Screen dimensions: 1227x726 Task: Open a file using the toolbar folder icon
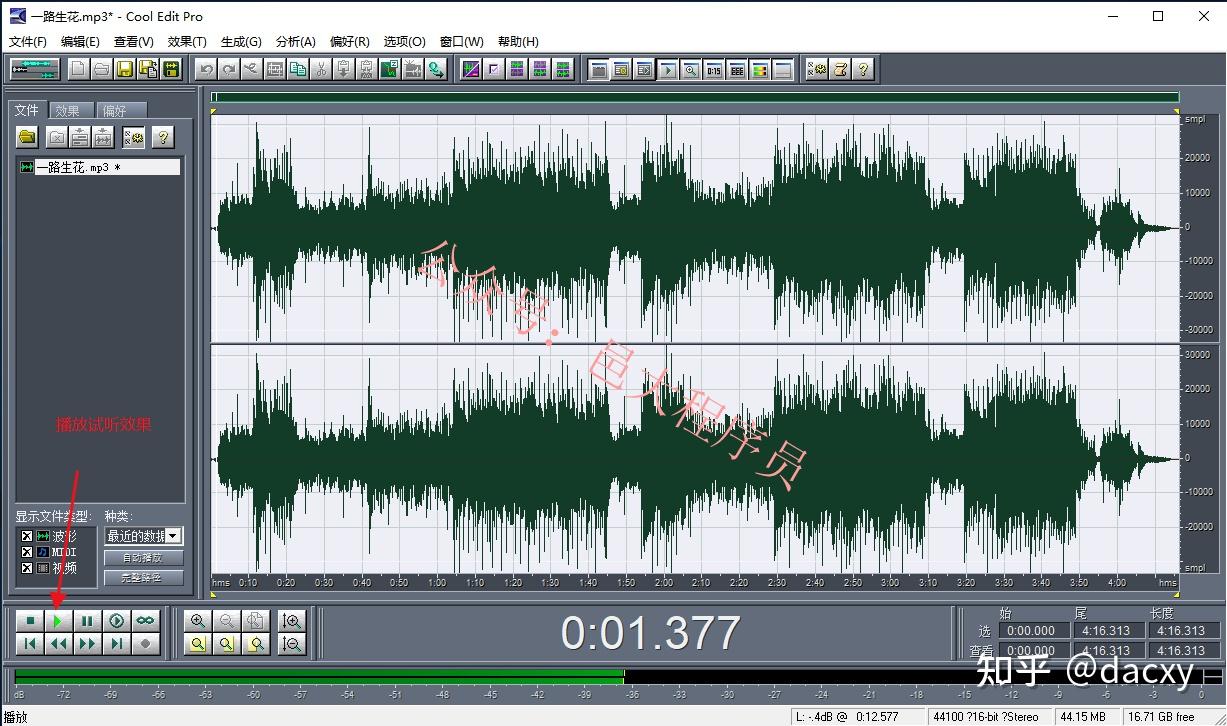click(x=101, y=69)
